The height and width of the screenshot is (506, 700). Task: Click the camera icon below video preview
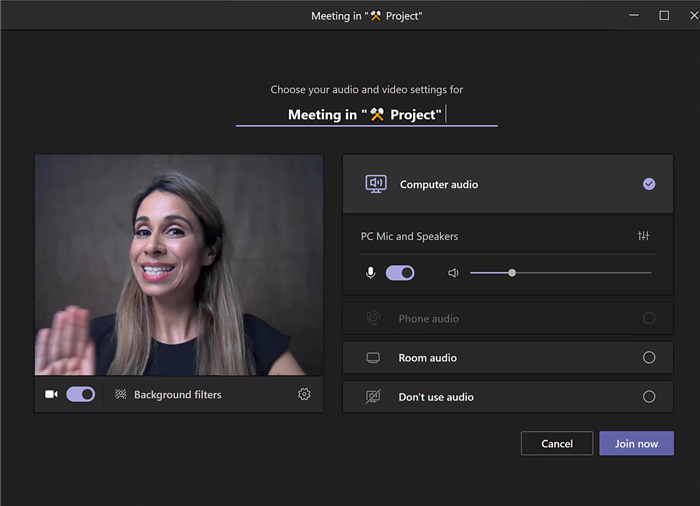[51, 394]
